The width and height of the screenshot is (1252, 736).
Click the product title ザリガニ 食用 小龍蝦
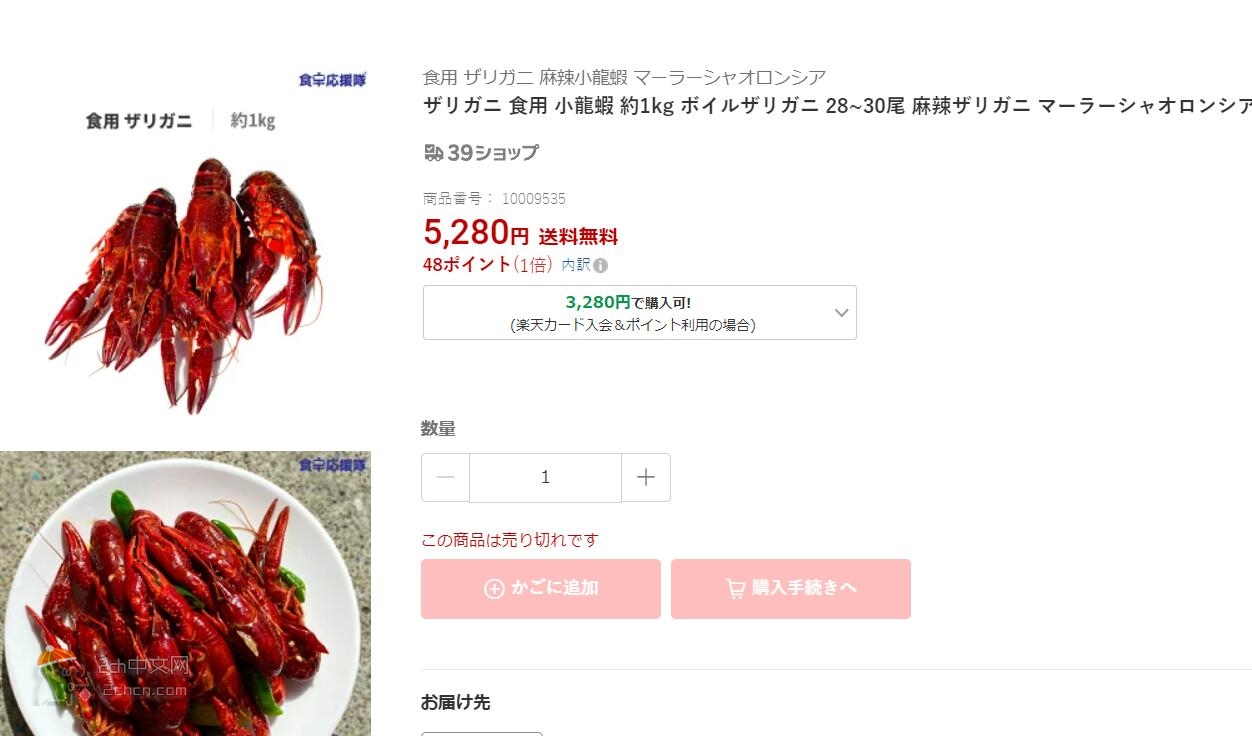tap(837, 106)
